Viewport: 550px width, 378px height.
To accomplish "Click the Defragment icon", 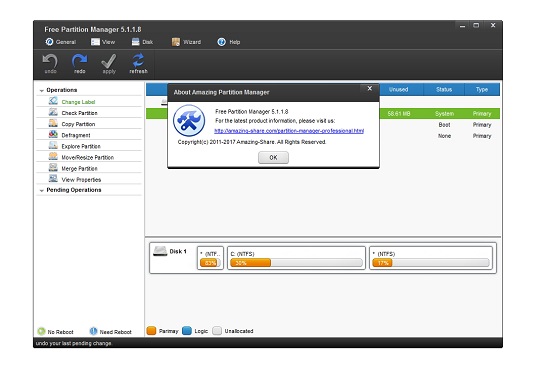I will pos(53,134).
